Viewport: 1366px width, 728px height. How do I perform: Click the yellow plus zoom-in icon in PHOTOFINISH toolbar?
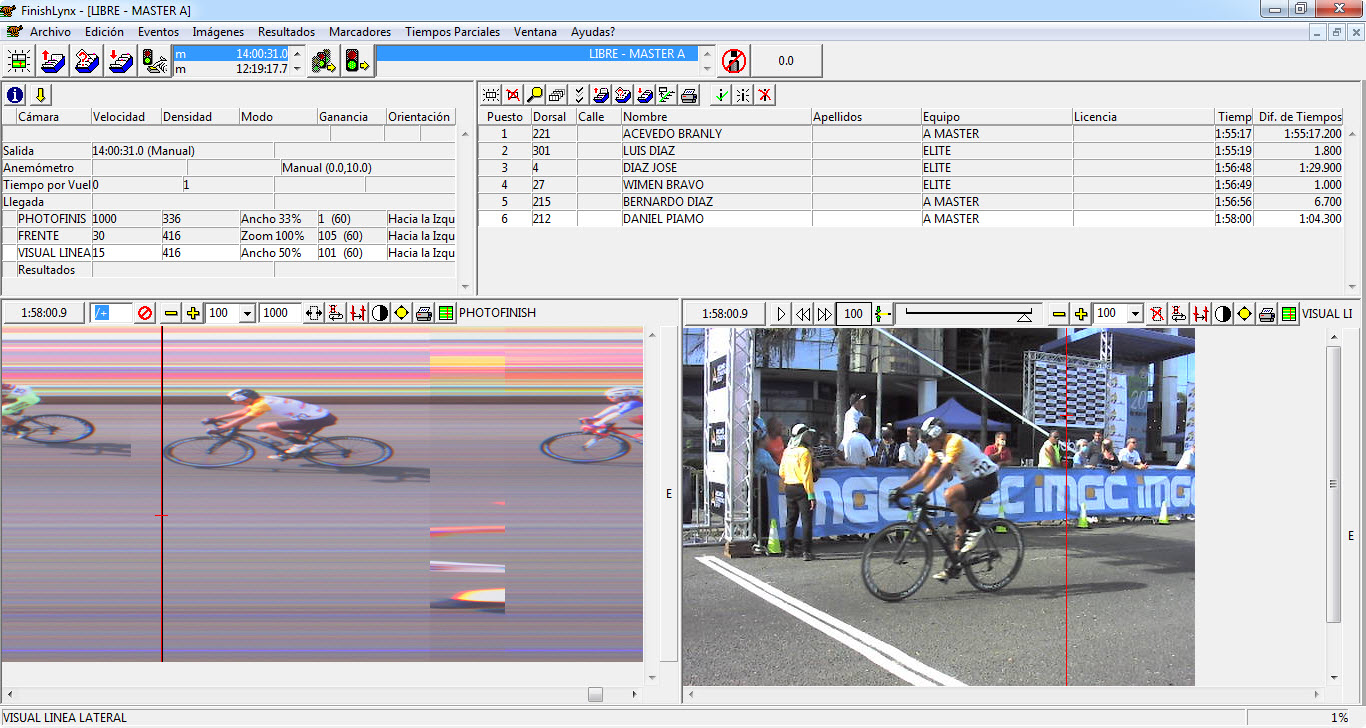click(193, 313)
